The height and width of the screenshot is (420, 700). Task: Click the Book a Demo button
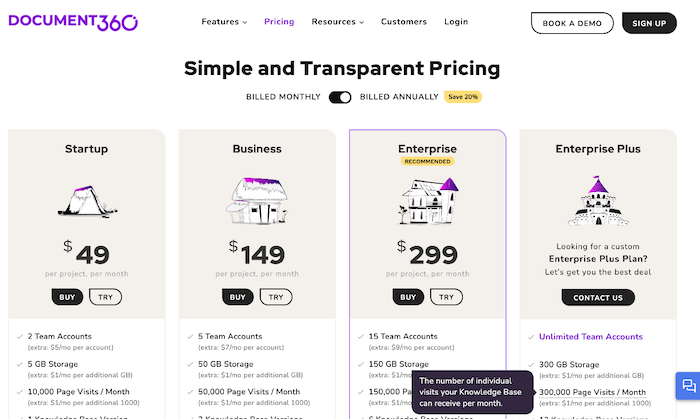click(x=572, y=23)
